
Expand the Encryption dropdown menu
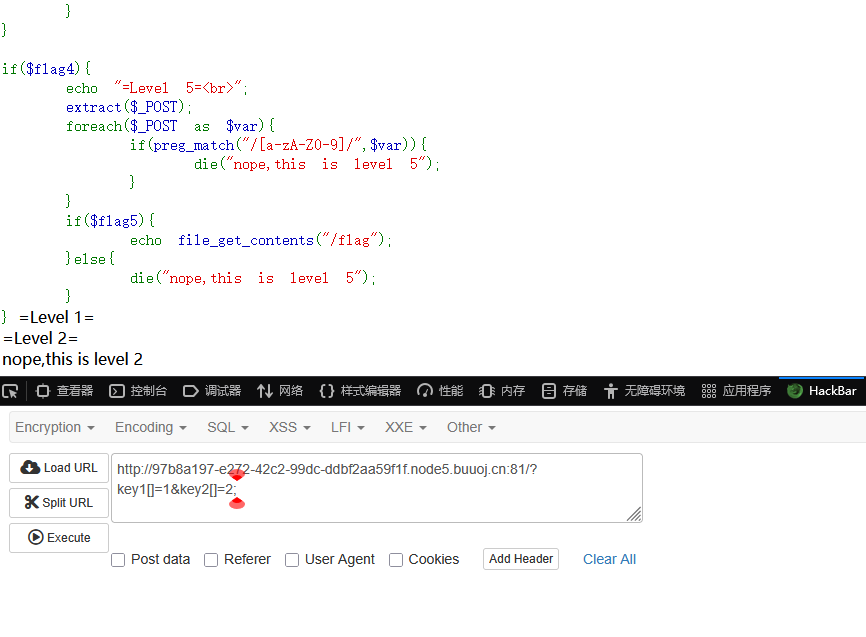(x=55, y=427)
